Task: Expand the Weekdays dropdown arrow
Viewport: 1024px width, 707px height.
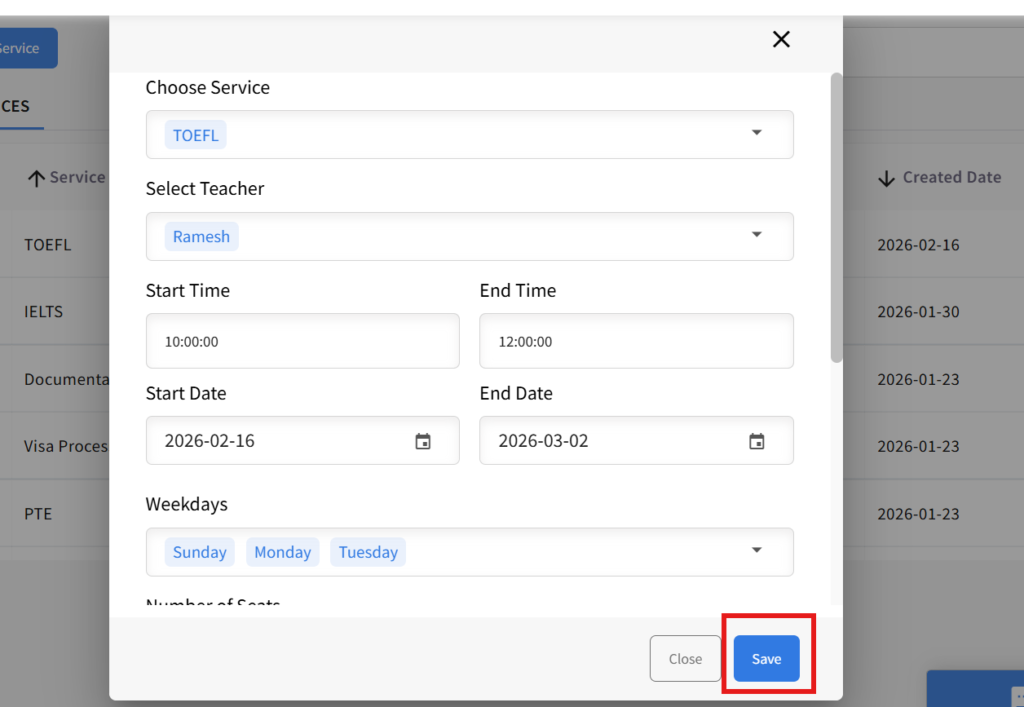Action: pos(756,550)
